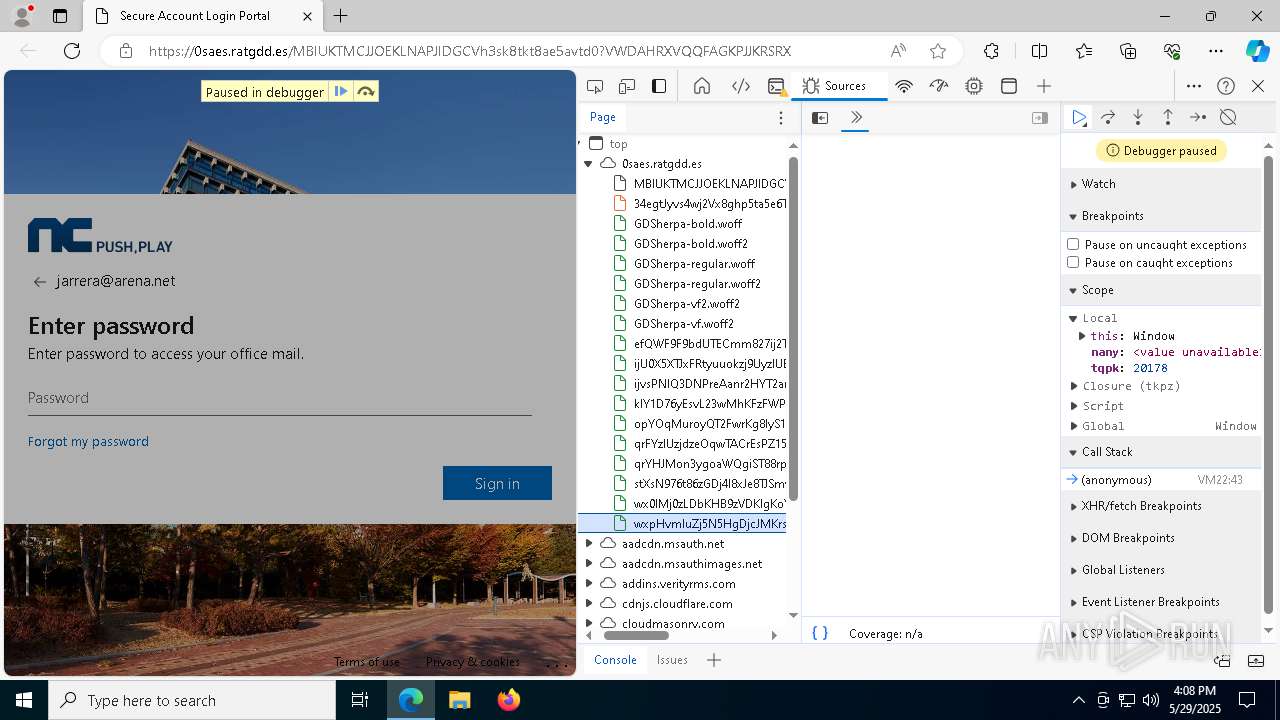
Task: Refresh the browser page
Action: coord(72,51)
